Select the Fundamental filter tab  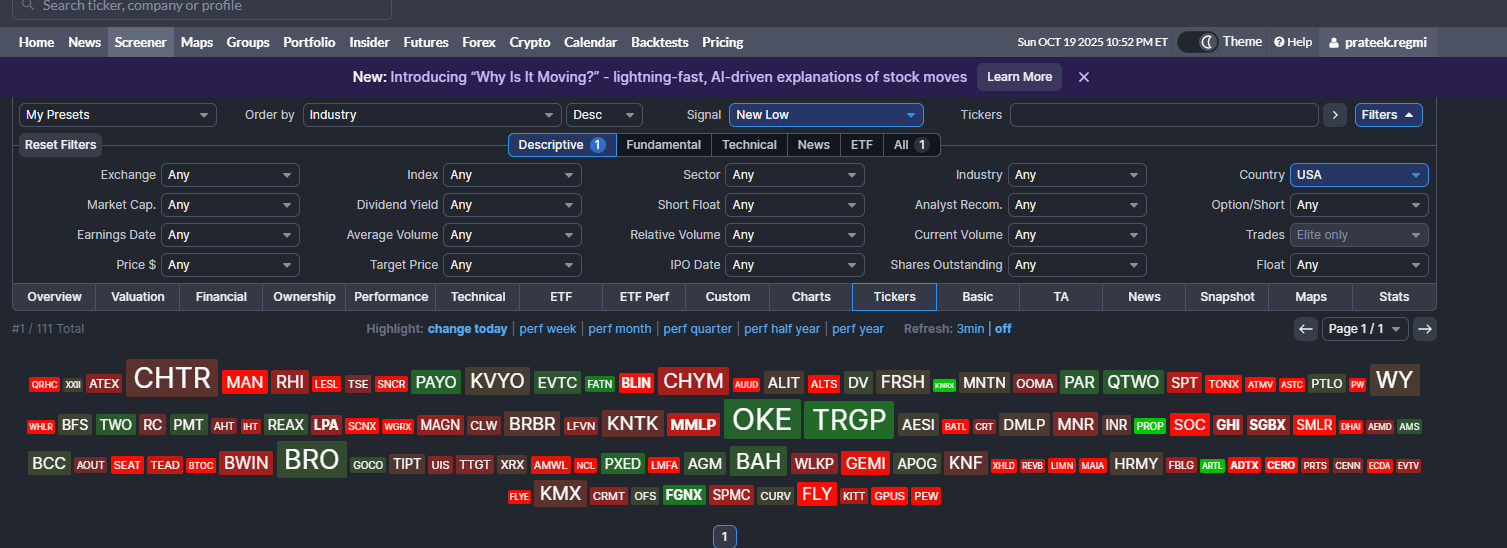663,145
